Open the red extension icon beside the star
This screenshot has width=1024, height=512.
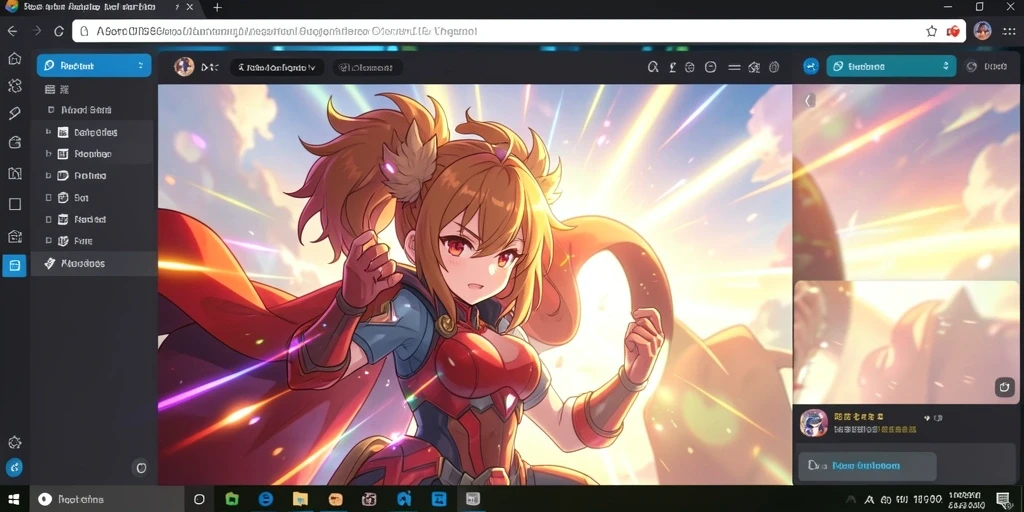coord(953,31)
